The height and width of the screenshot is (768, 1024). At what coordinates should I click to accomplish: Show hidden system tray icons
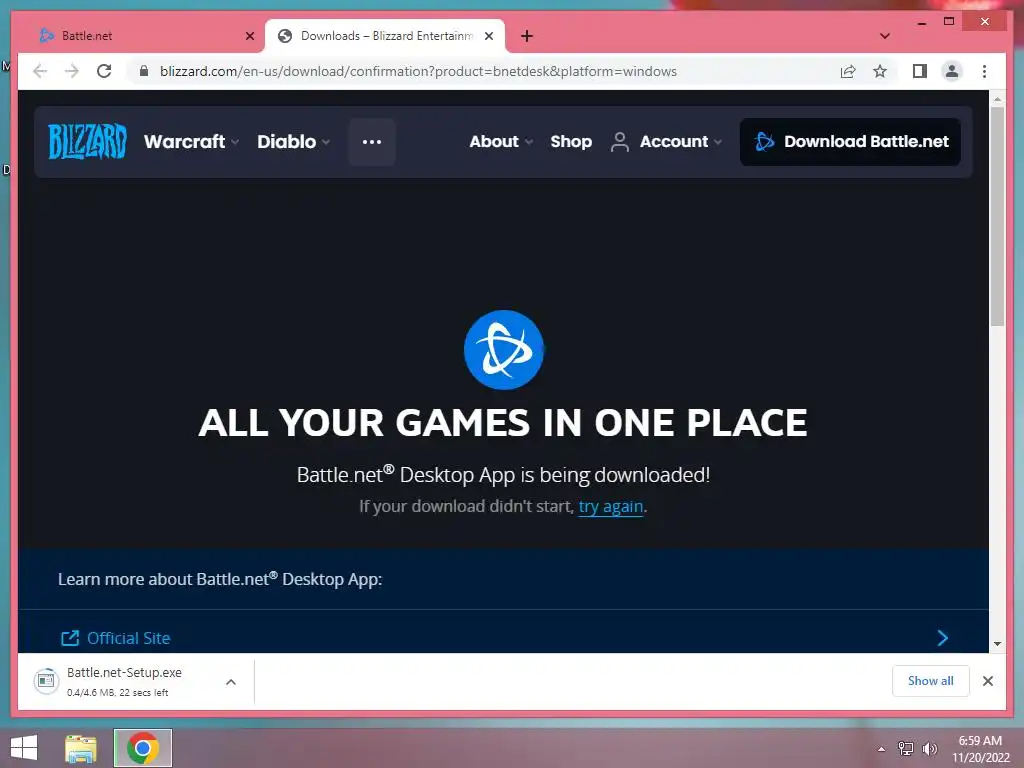(x=881, y=749)
